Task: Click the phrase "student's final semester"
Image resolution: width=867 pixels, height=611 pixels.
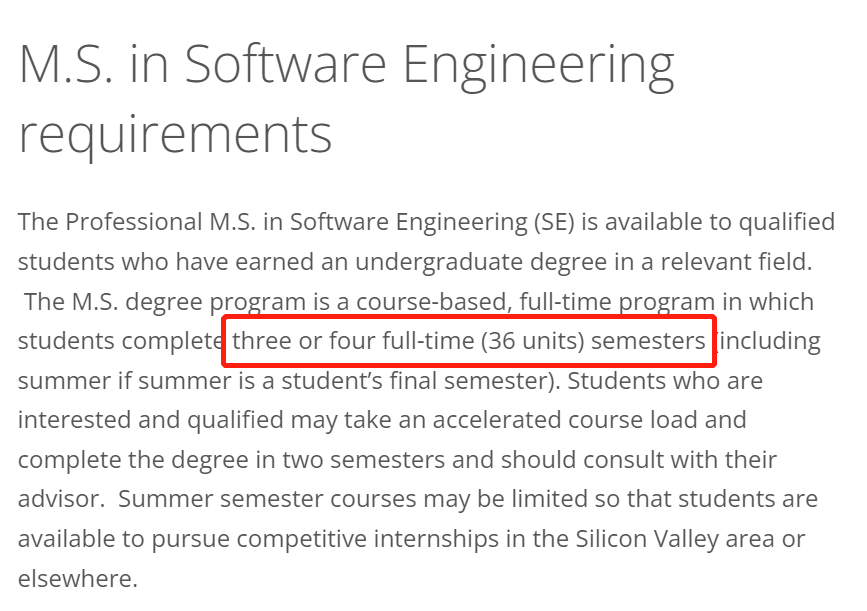Action: pyautogui.click(x=414, y=381)
